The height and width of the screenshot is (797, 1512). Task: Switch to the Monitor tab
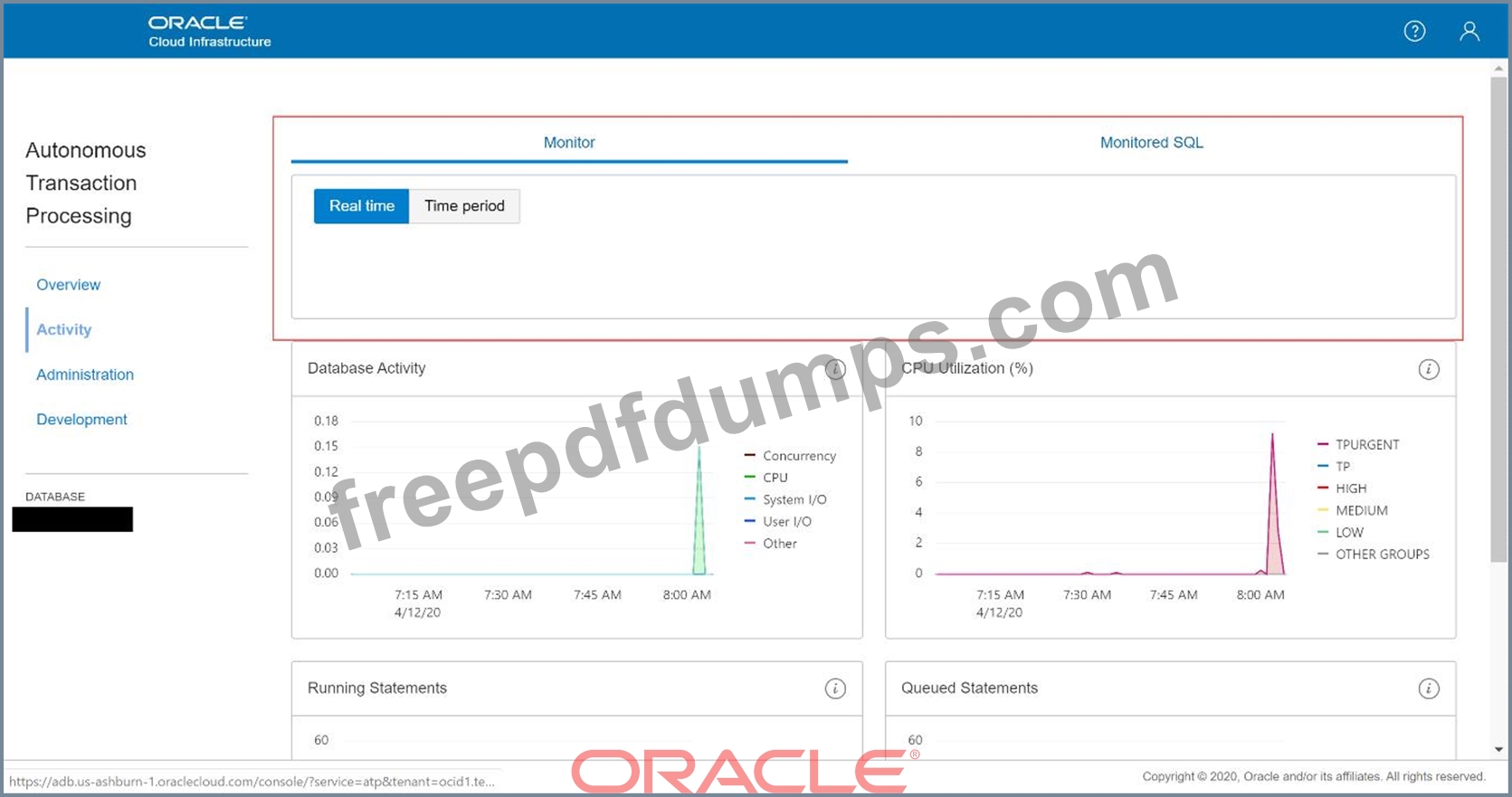(569, 143)
